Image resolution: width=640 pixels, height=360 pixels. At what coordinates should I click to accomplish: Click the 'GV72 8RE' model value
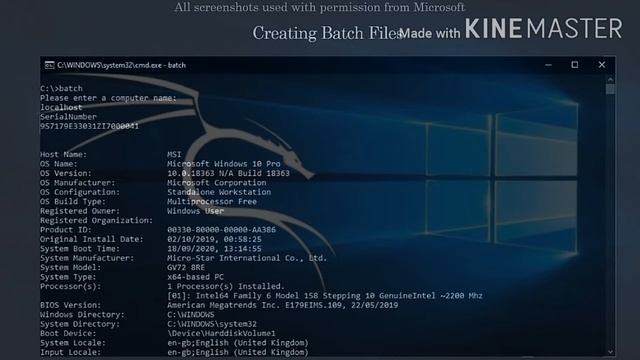click(x=186, y=267)
